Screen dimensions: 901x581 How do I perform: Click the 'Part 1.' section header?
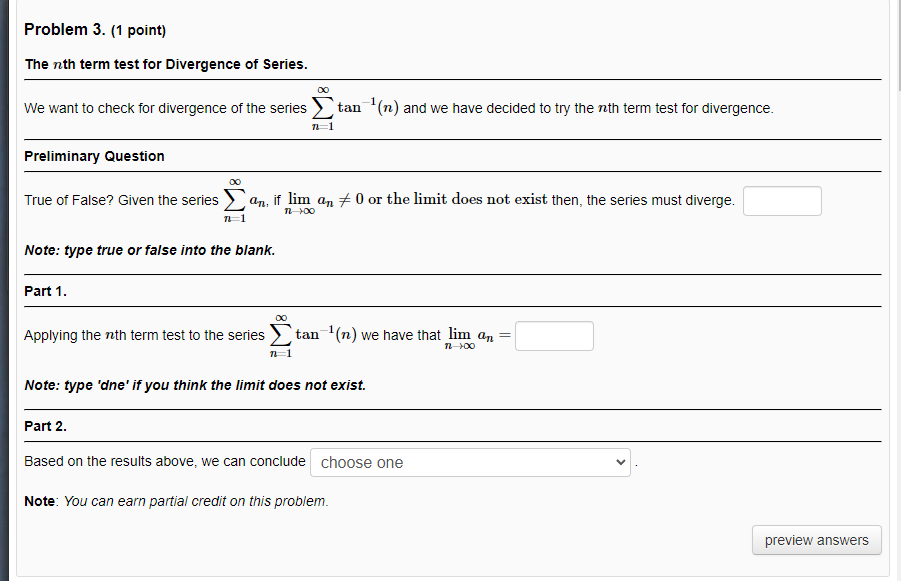point(45,291)
